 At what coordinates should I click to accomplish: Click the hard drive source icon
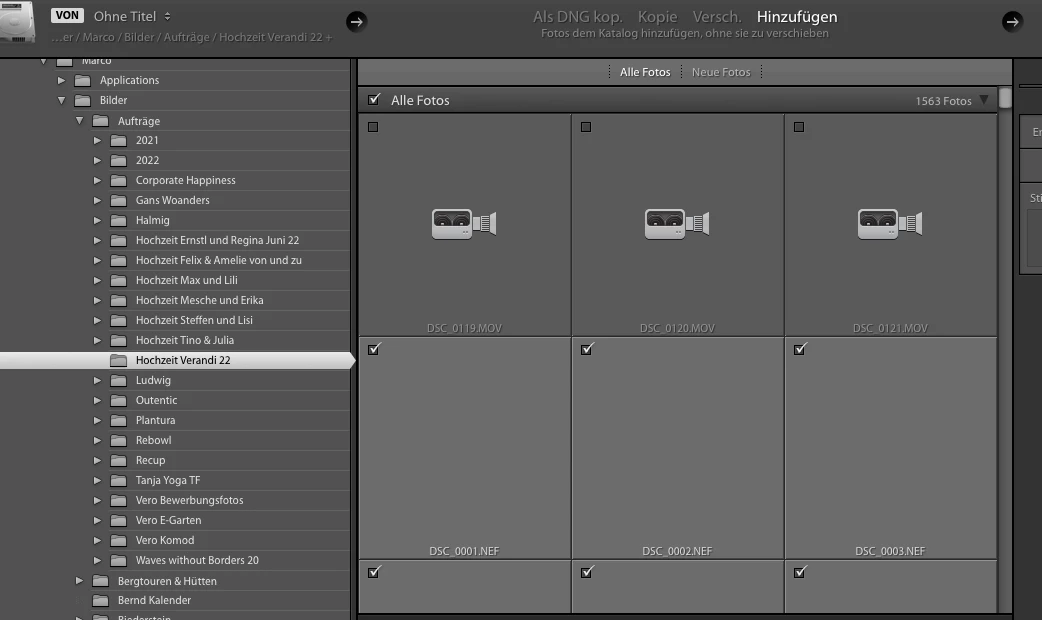click(18, 21)
